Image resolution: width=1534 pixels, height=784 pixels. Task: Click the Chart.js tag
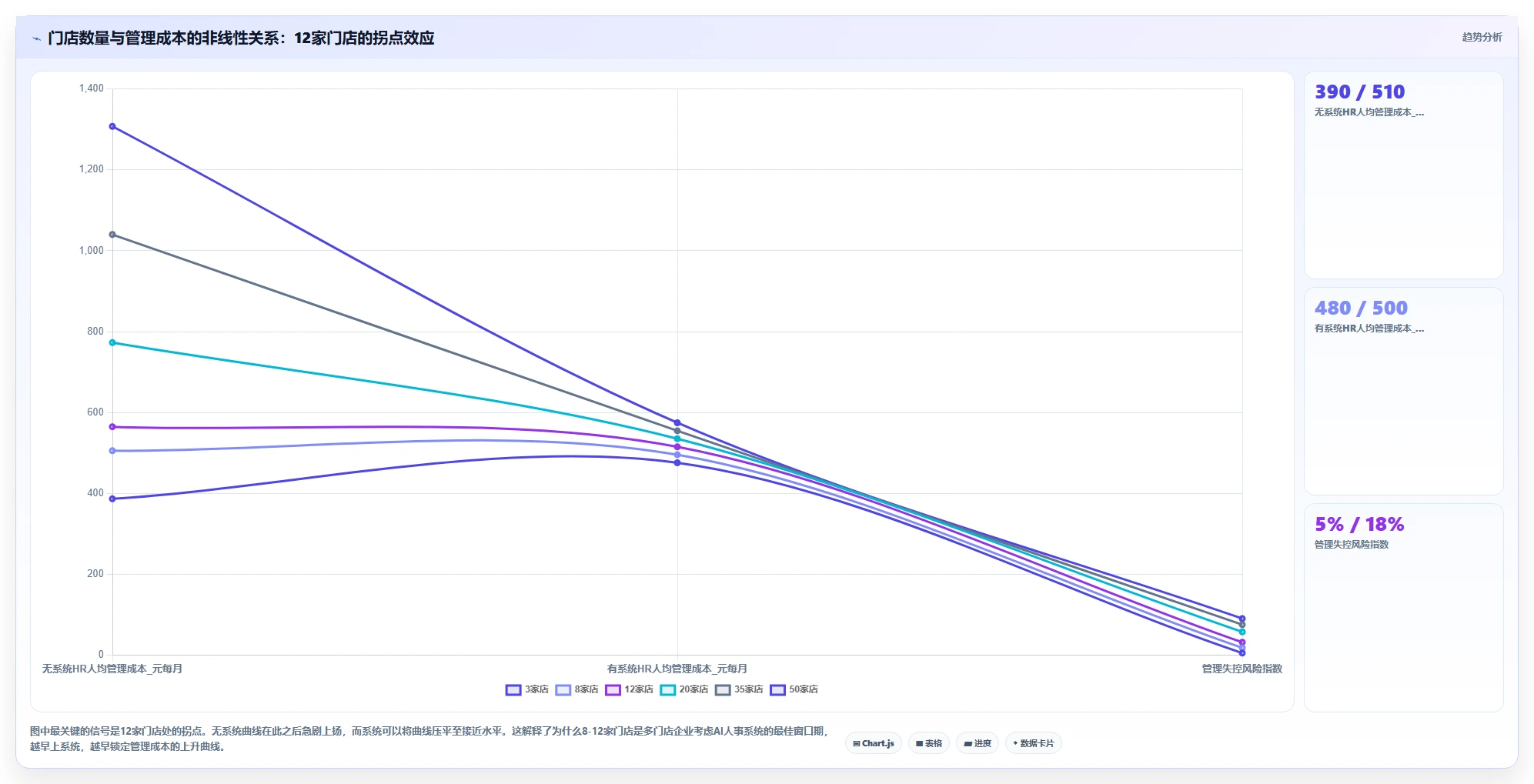874,743
